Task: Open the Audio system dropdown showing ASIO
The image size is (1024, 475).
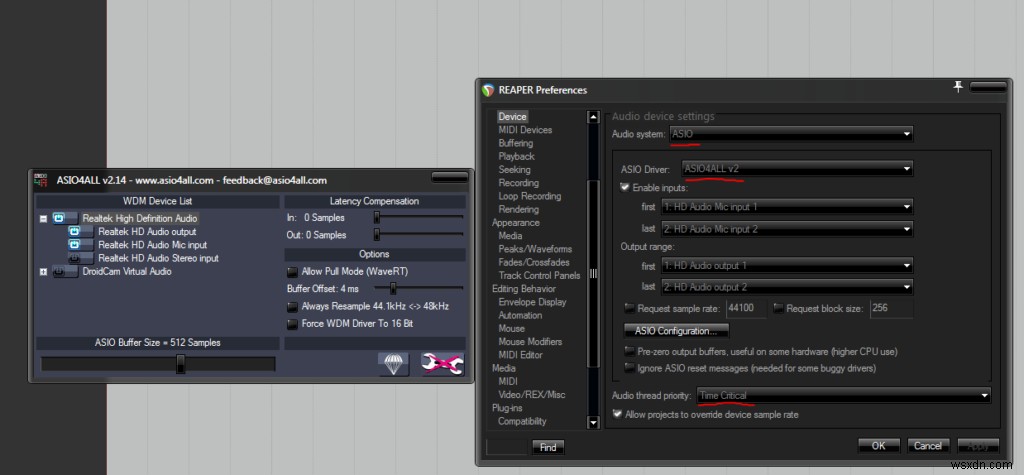Action: pos(792,134)
